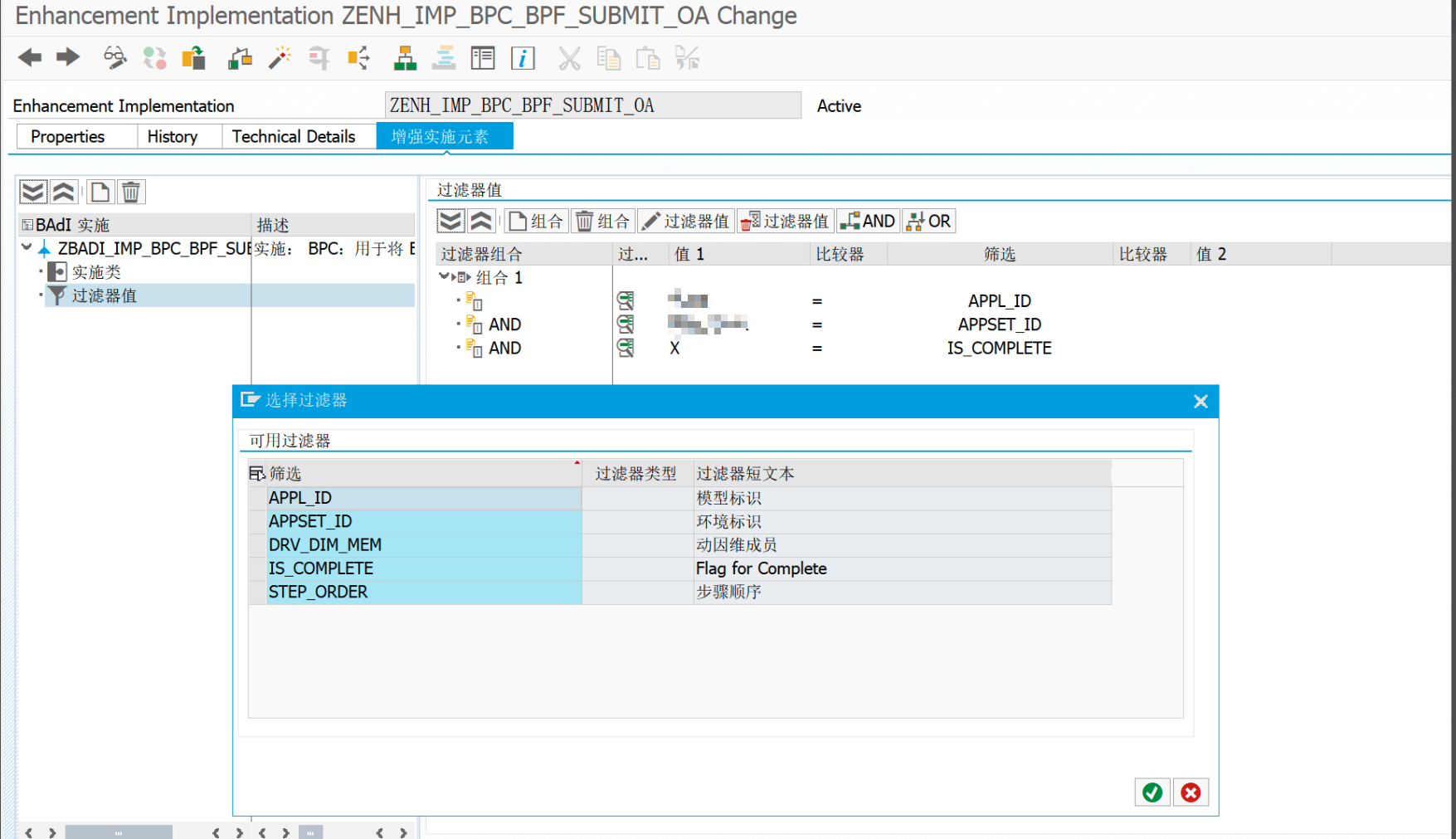Viewport: 1456px width, 839px height.
Task: Expand all rows with double down chevron
Action: (x=450, y=221)
